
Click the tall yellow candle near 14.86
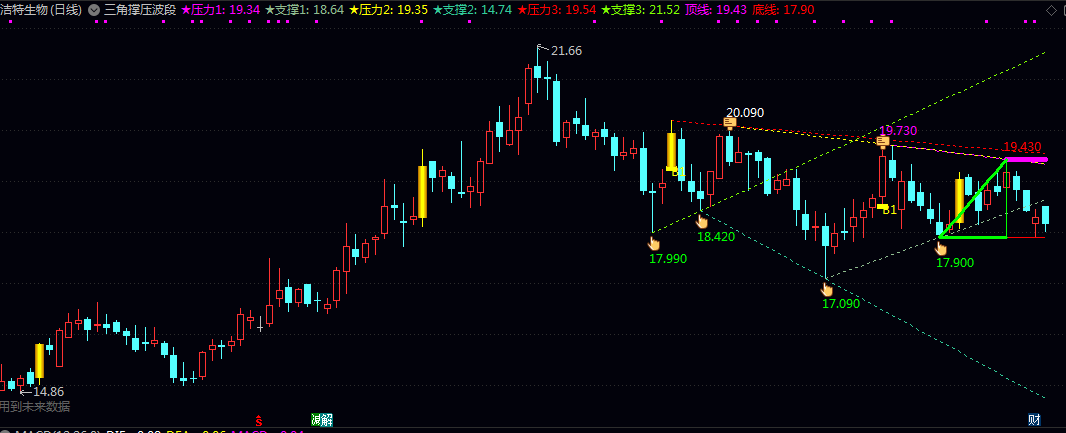(x=39, y=361)
